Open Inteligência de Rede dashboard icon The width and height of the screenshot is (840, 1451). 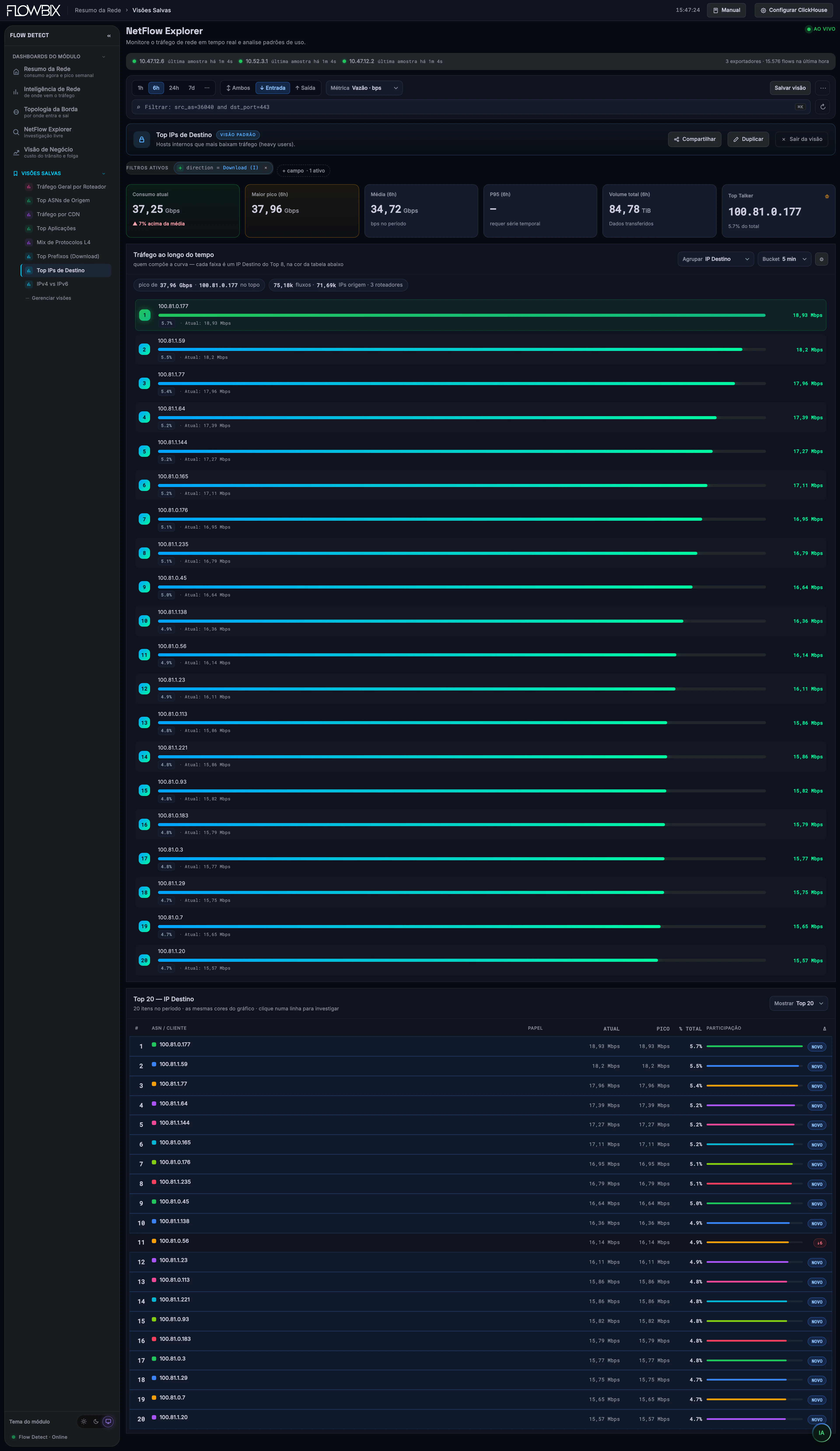click(x=16, y=92)
